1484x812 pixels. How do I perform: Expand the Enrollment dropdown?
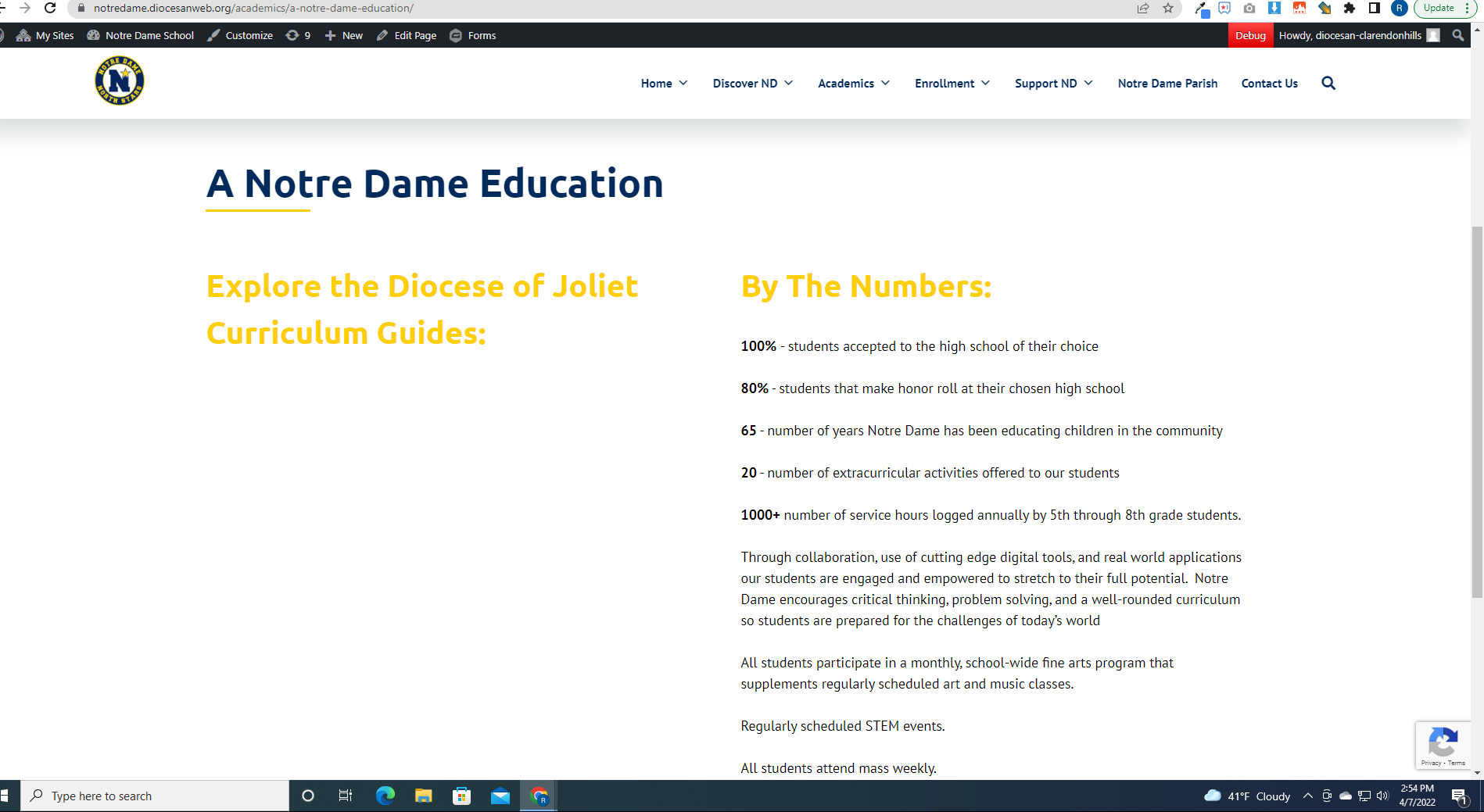point(952,84)
